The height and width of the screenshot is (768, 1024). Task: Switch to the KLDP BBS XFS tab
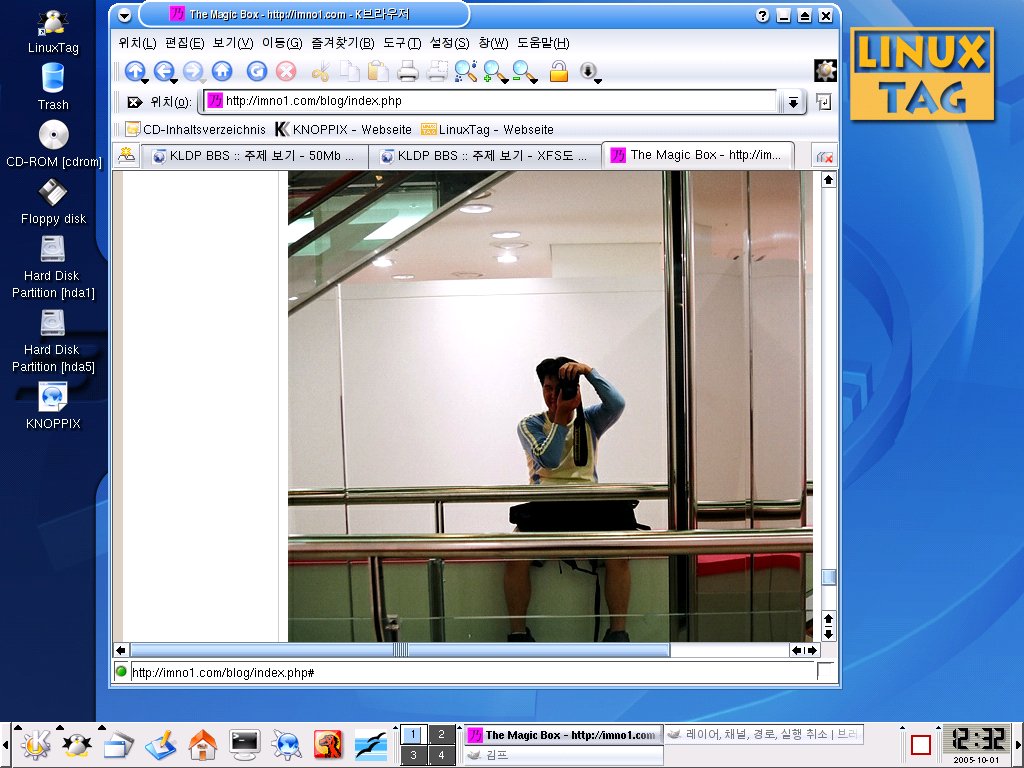click(x=485, y=156)
